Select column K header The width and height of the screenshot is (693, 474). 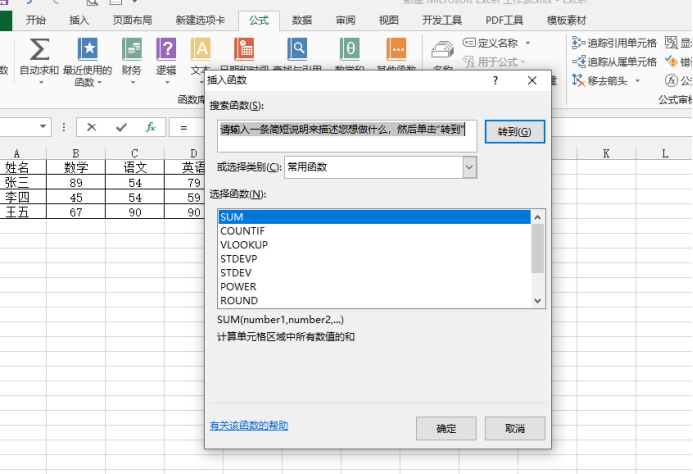click(606, 153)
